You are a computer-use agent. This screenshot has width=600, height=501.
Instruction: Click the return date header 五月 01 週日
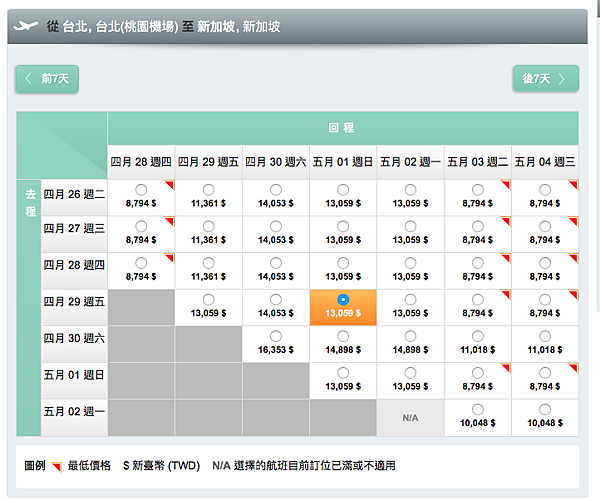(343, 162)
